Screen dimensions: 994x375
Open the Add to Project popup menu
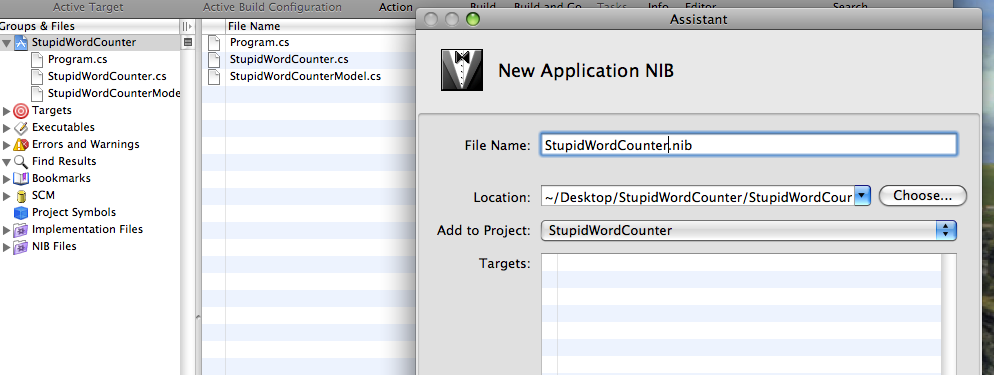point(749,231)
